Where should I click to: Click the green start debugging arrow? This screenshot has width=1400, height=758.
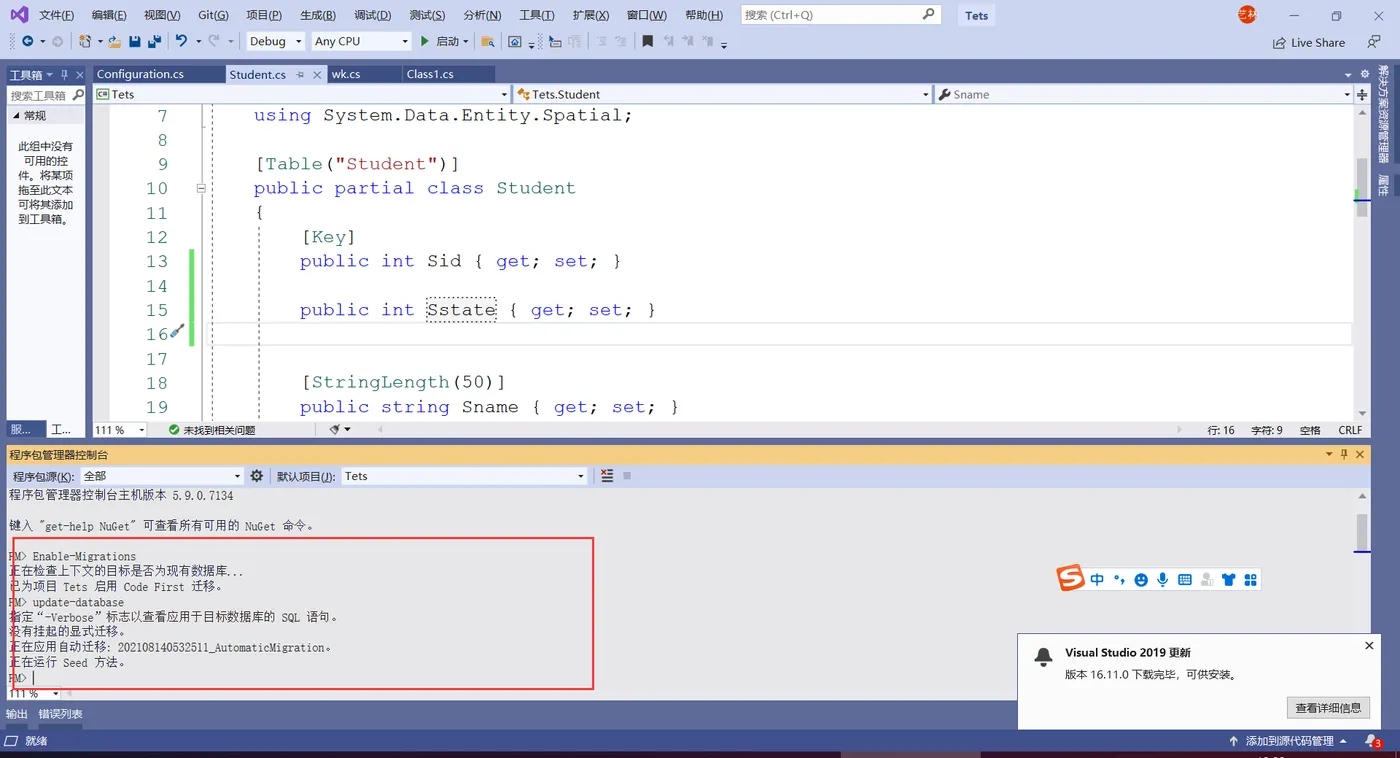[x=425, y=41]
